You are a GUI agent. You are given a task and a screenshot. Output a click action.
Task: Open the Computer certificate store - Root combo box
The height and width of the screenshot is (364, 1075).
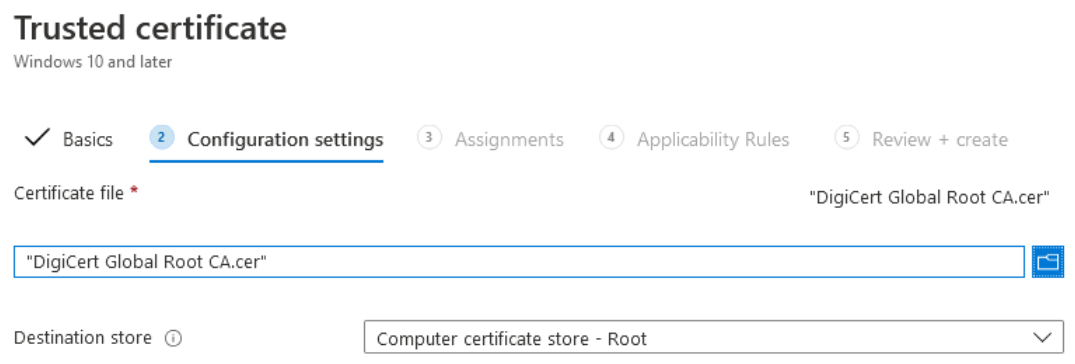tap(714, 338)
